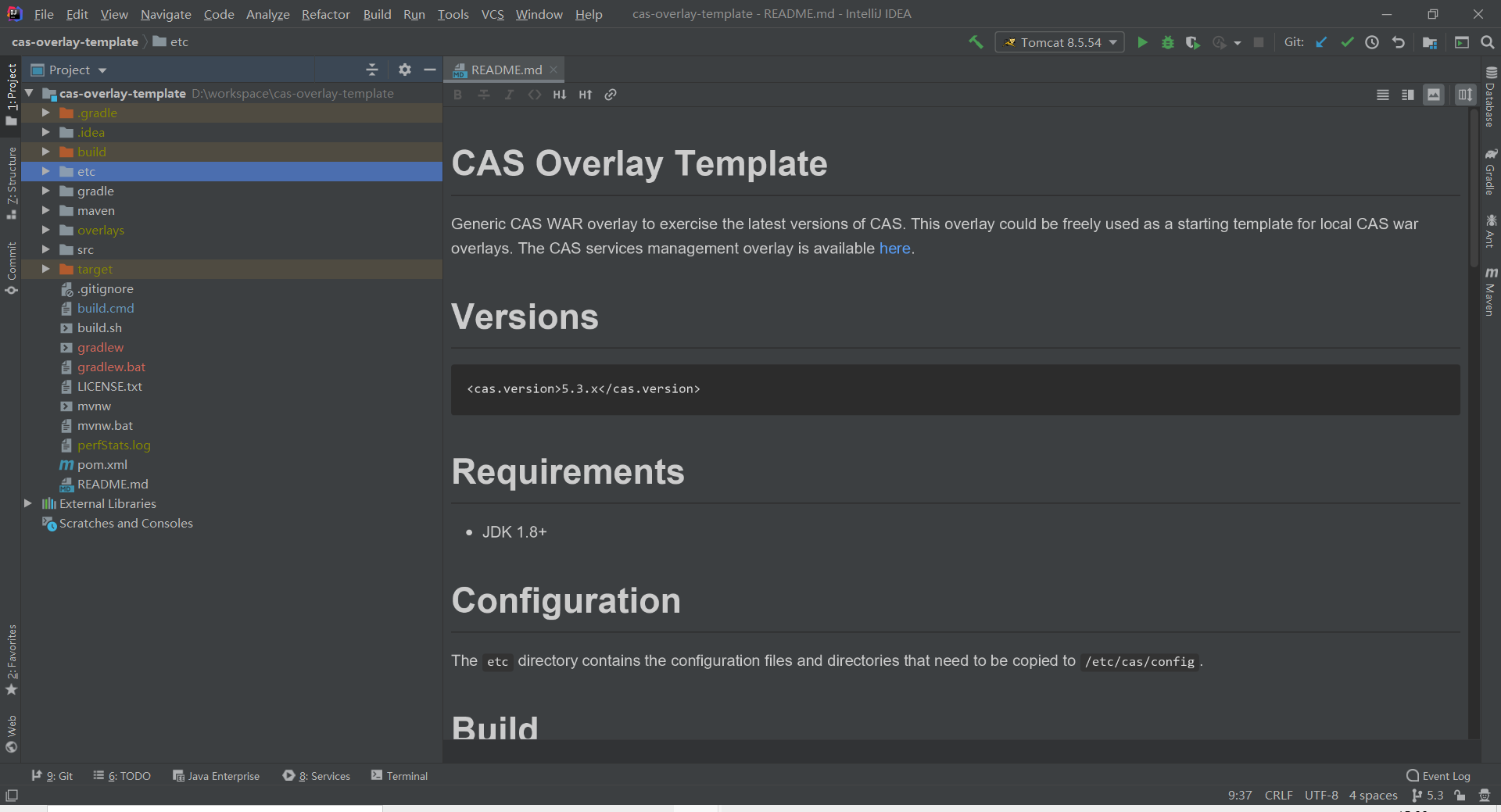Open Run Anything from the toolbar
Image resolution: width=1501 pixels, height=812 pixels.
(x=1462, y=42)
